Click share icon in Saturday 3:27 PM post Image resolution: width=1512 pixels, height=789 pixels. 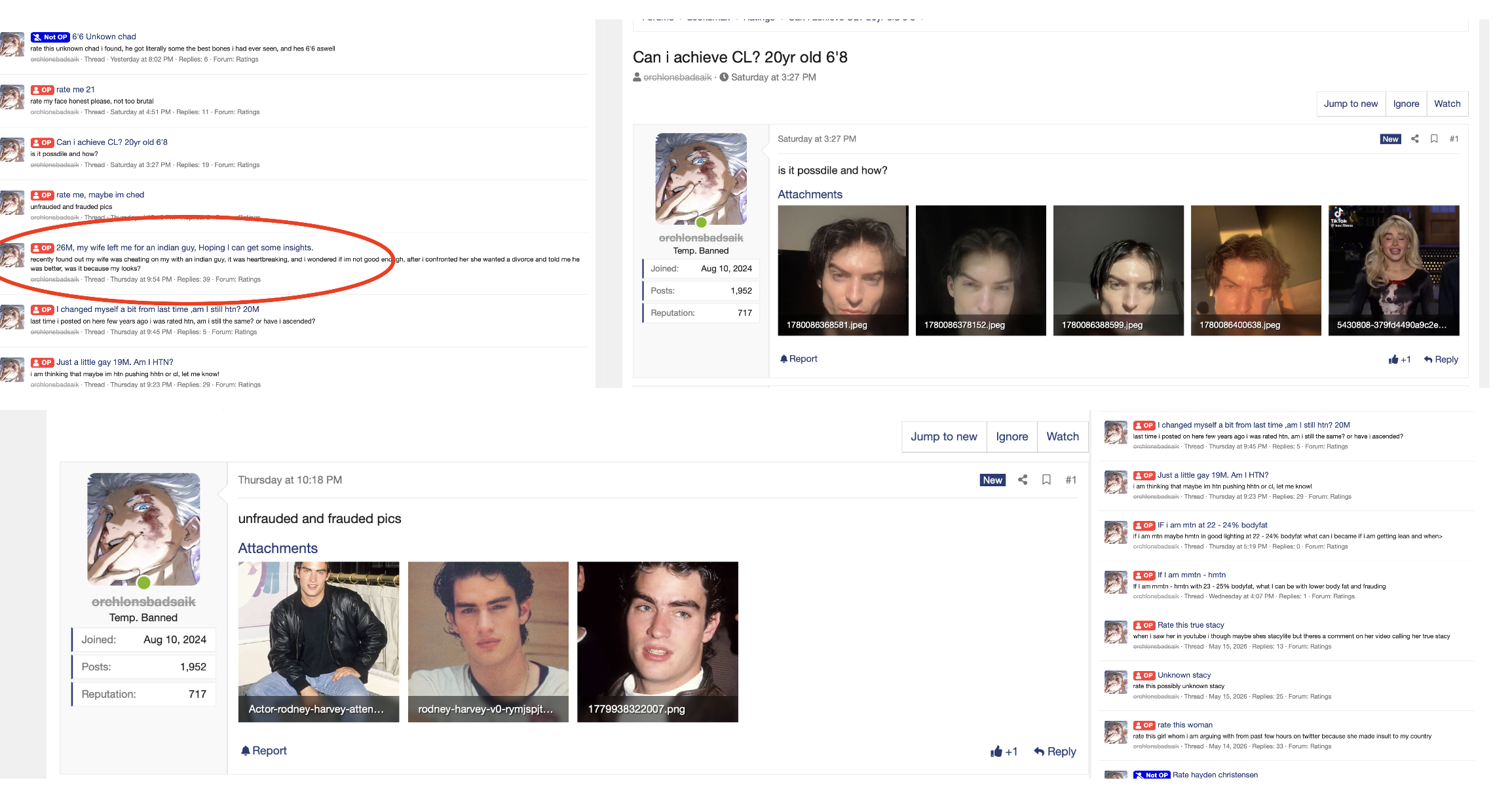click(x=1415, y=139)
